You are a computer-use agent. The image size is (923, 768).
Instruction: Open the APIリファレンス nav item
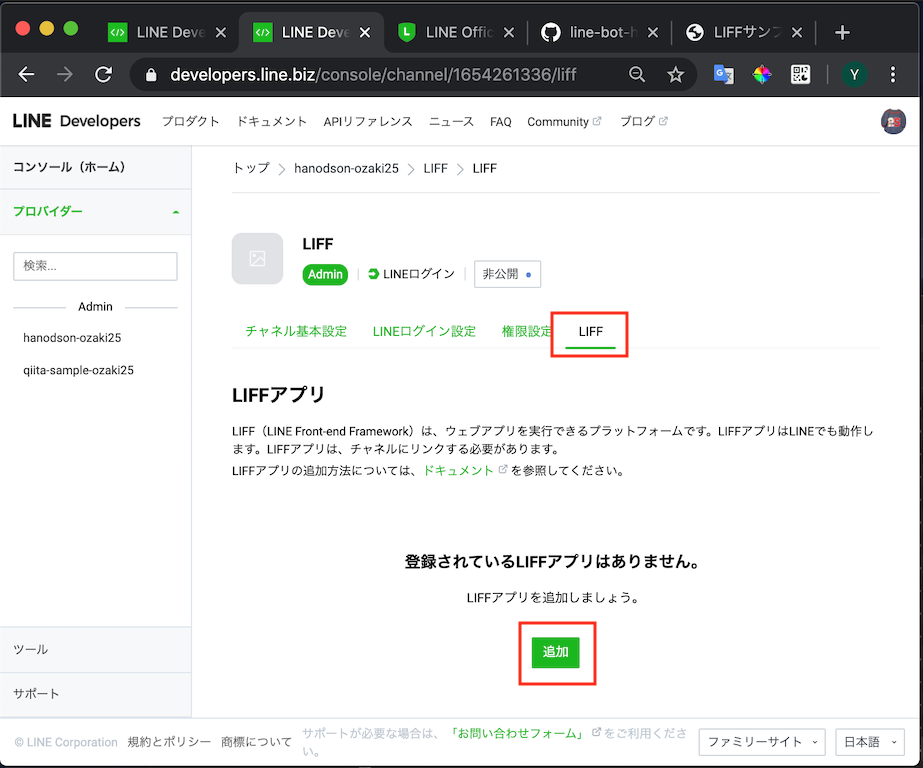(368, 122)
